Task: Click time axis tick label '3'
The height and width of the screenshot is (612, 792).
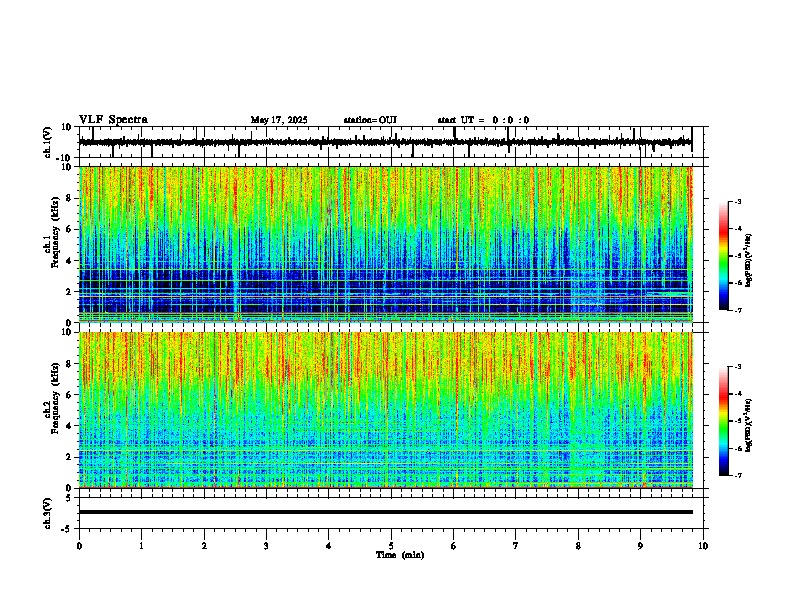Action: [x=266, y=546]
